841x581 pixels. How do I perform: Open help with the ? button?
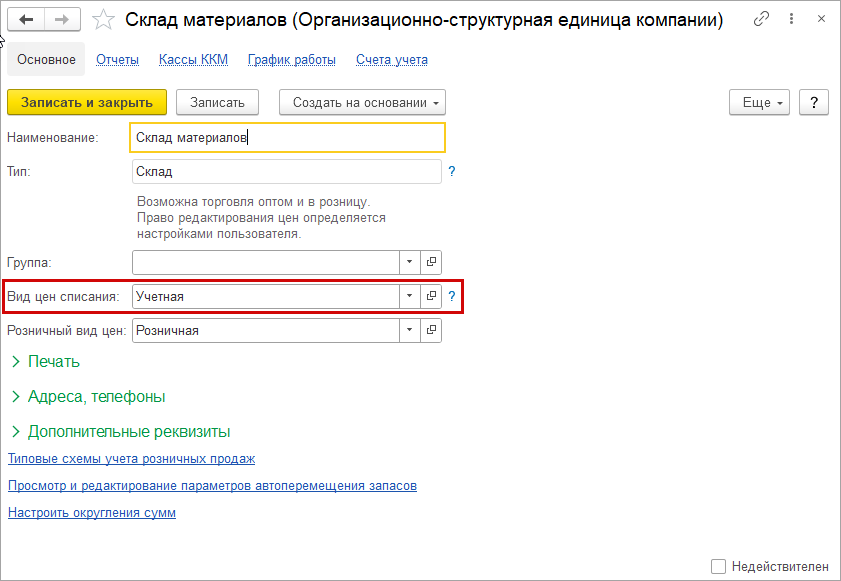814,102
